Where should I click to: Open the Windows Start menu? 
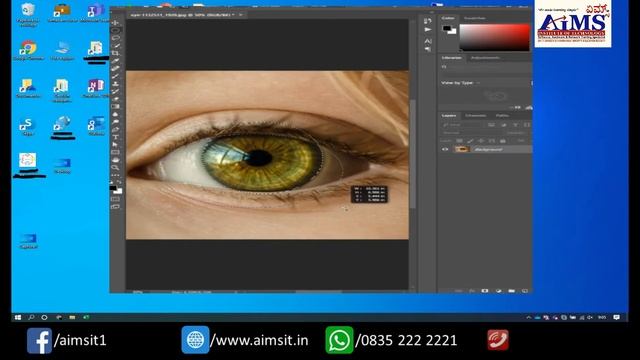pos(18,318)
